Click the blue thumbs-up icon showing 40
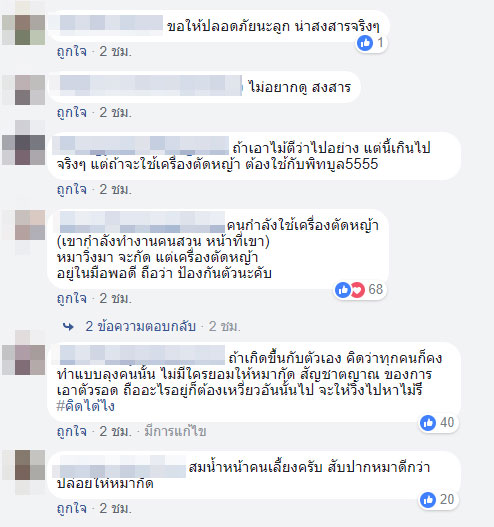The width and height of the screenshot is (494, 527). [428, 422]
